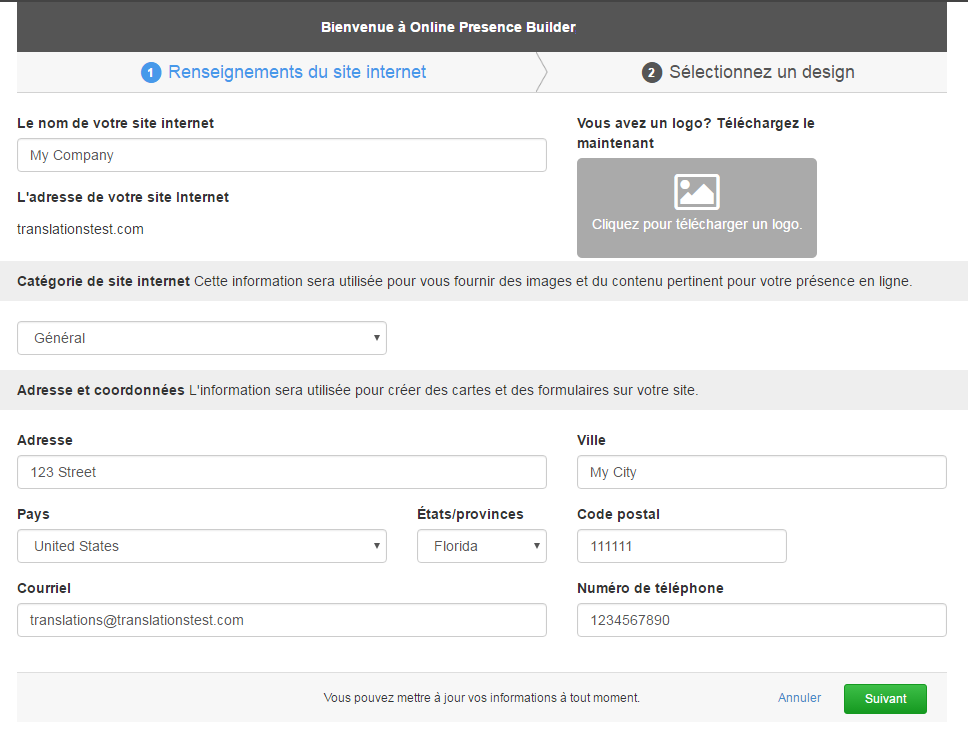
Task: Click the translationstest.com site address text
Action: [80, 229]
